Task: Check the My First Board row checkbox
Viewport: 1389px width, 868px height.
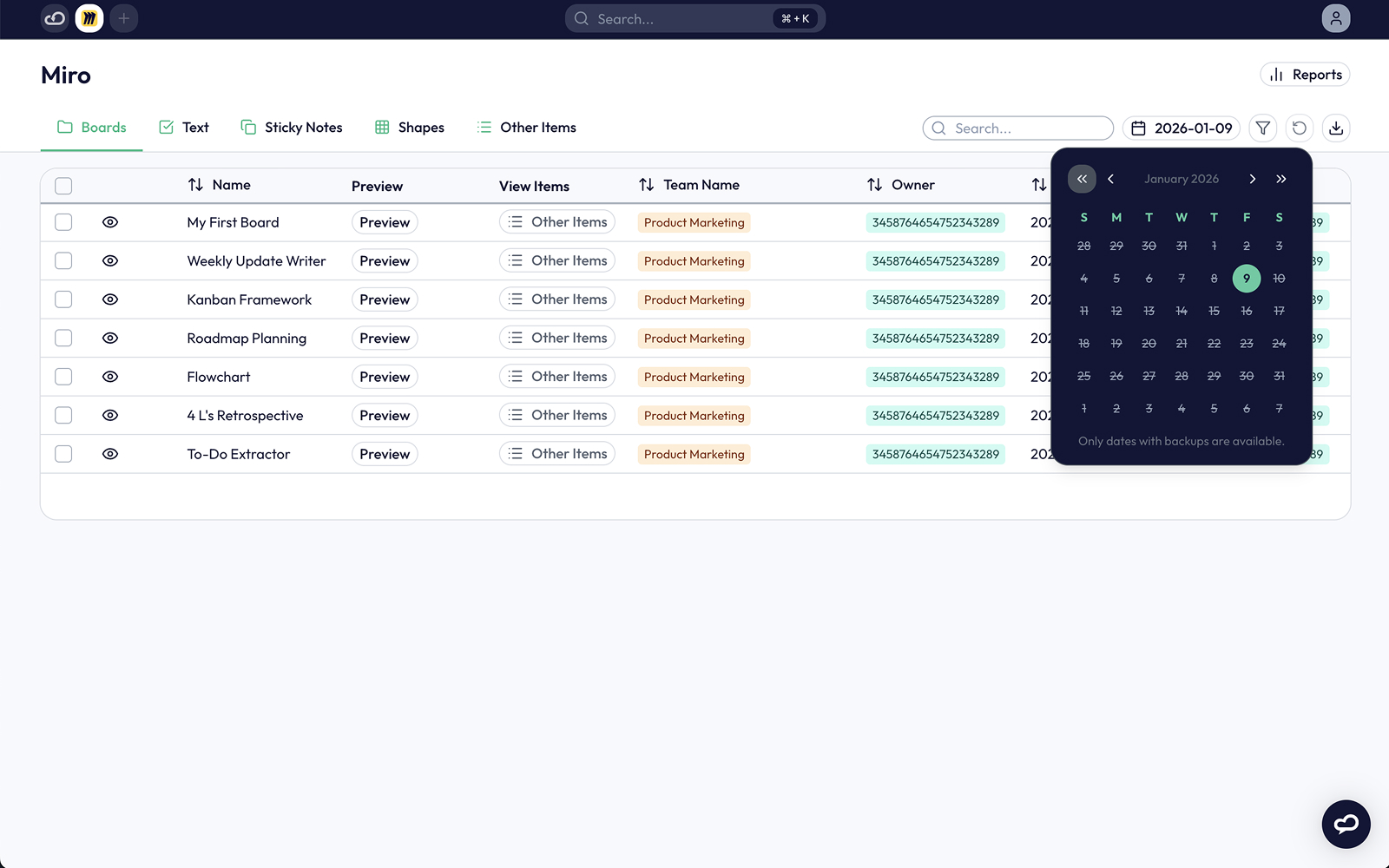Action: (63, 222)
